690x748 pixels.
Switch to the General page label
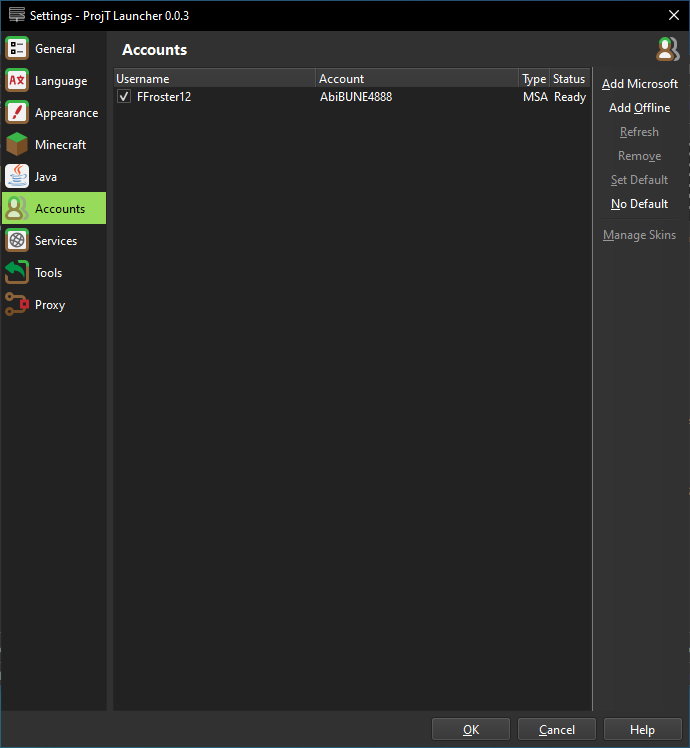pos(55,49)
